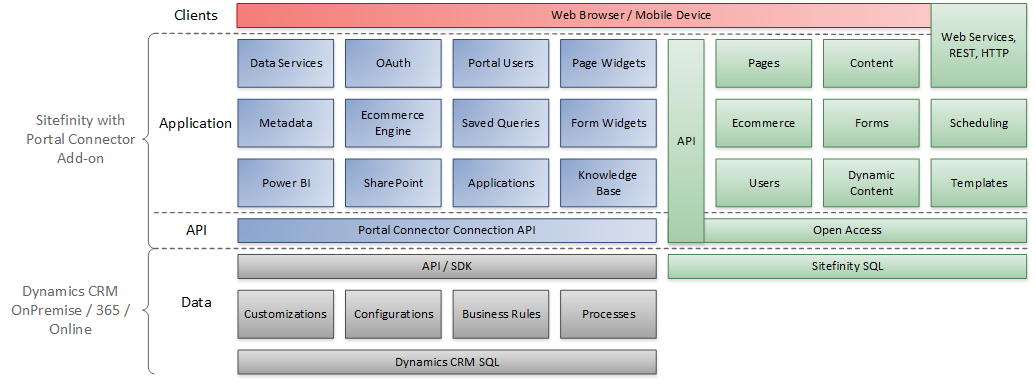Click the green Content box

pyautogui.click(x=871, y=63)
